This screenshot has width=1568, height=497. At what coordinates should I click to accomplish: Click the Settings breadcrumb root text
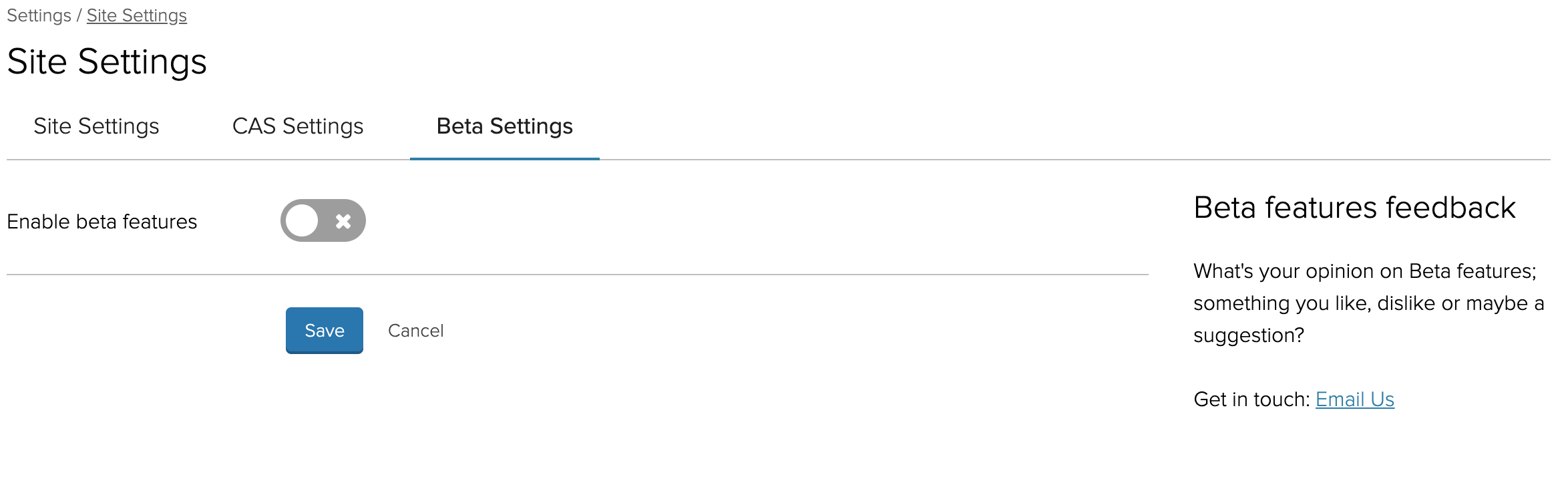coord(39,15)
